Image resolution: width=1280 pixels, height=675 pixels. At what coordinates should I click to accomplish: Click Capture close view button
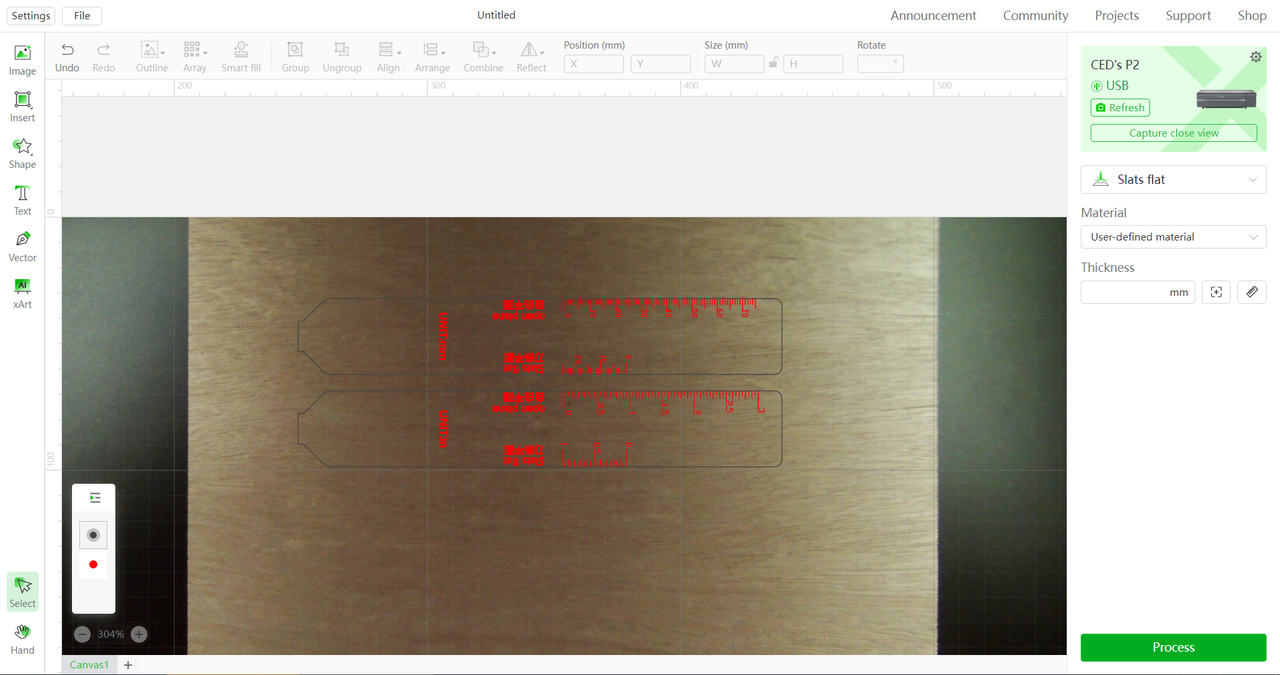point(1174,133)
